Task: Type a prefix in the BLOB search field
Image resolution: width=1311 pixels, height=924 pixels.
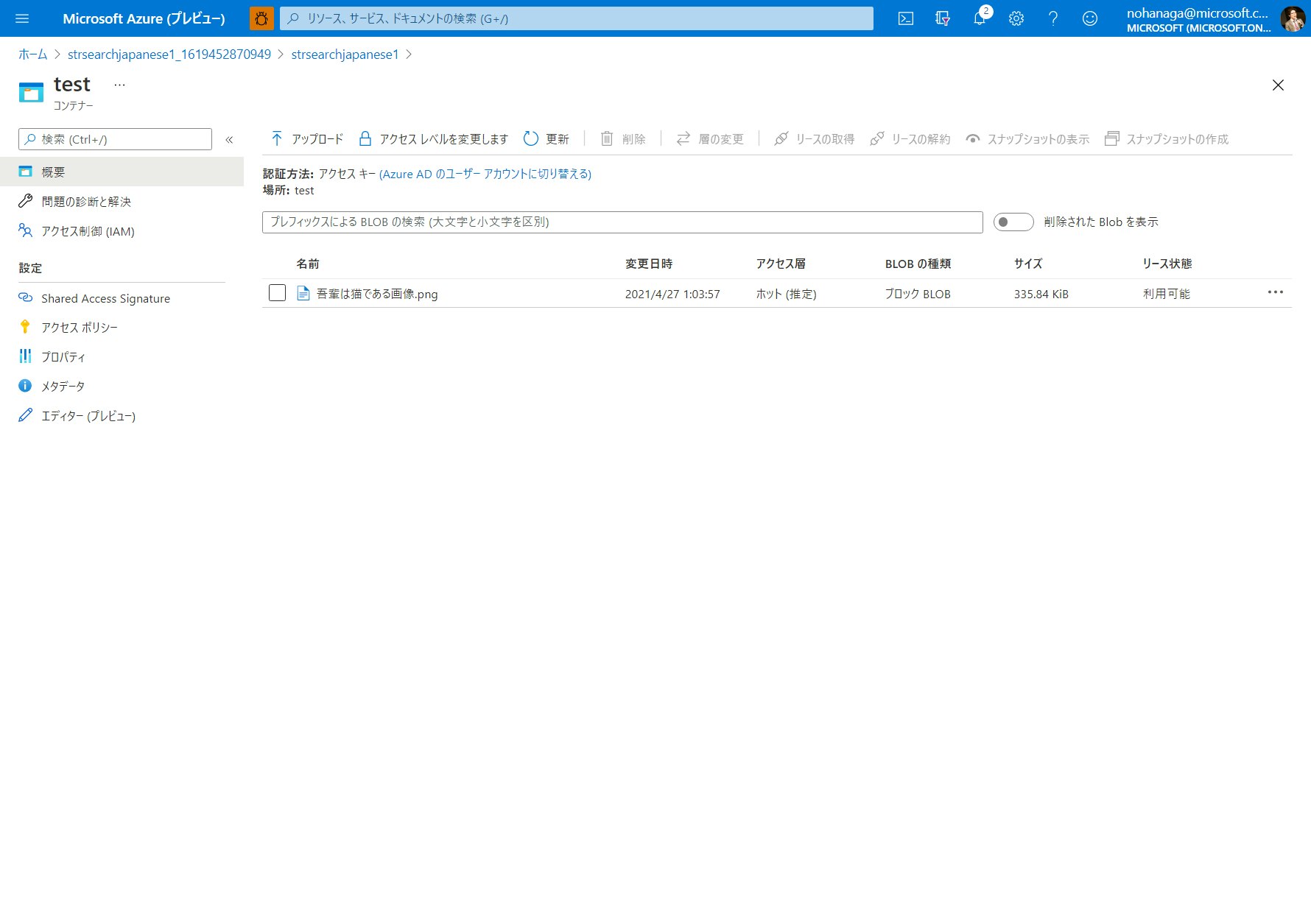Action: point(622,222)
